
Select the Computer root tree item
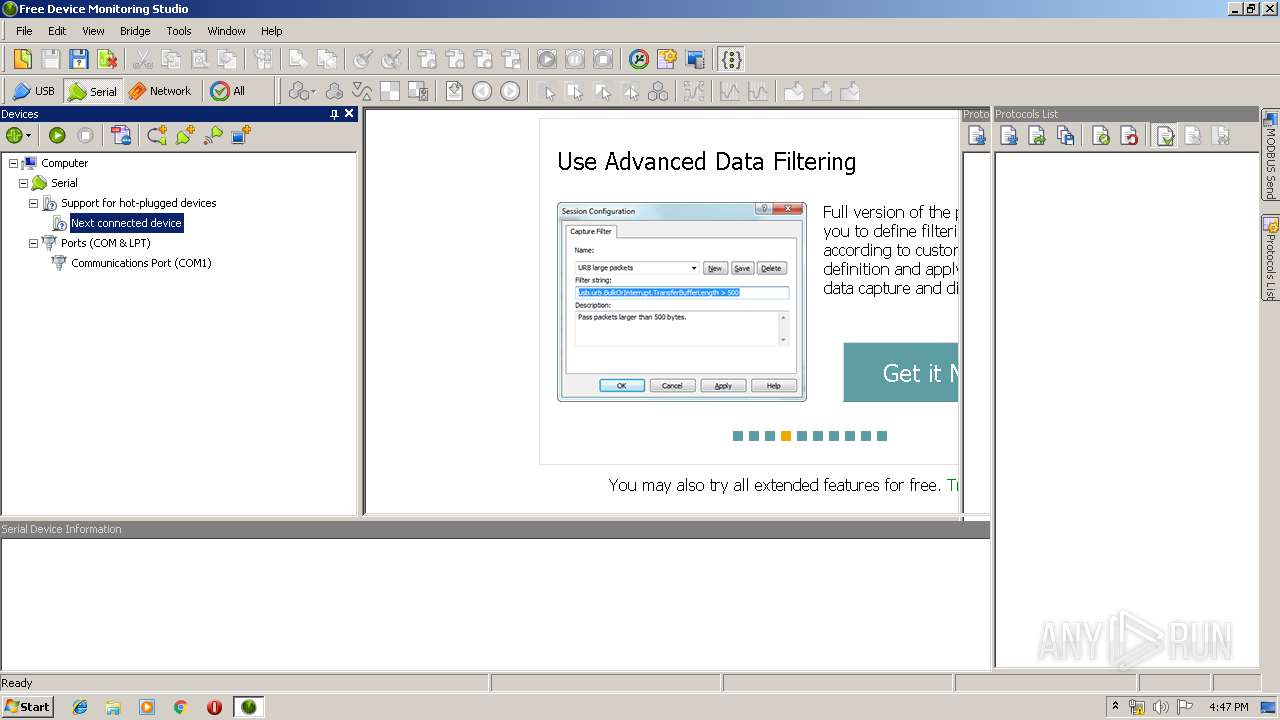[x=64, y=163]
